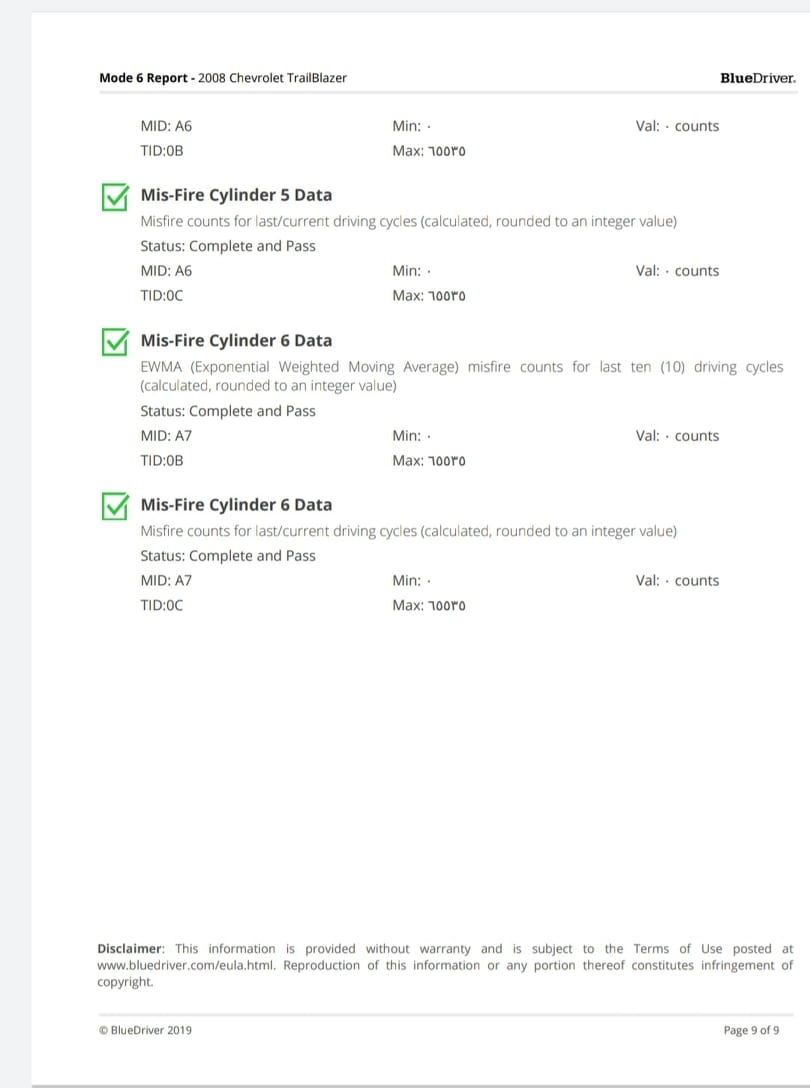
Task: Toggle the checkmark beside the last Mis-Fire Cylinder 6 Data
Action: click(115, 507)
